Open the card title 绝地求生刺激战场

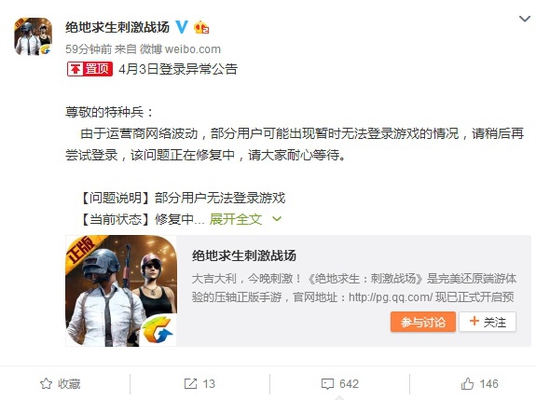tap(244, 256)
